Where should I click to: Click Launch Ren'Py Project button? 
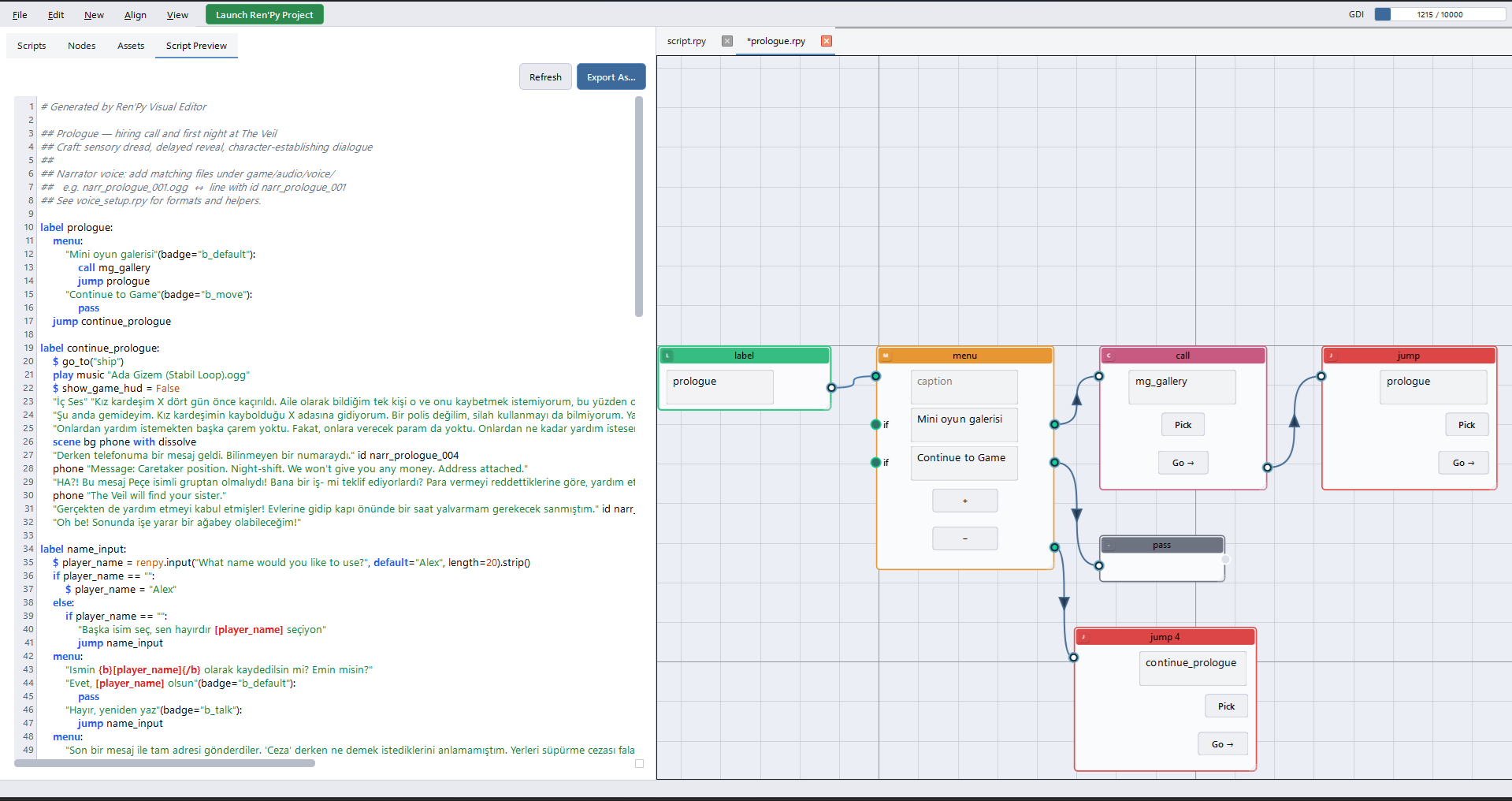(264, 15)
